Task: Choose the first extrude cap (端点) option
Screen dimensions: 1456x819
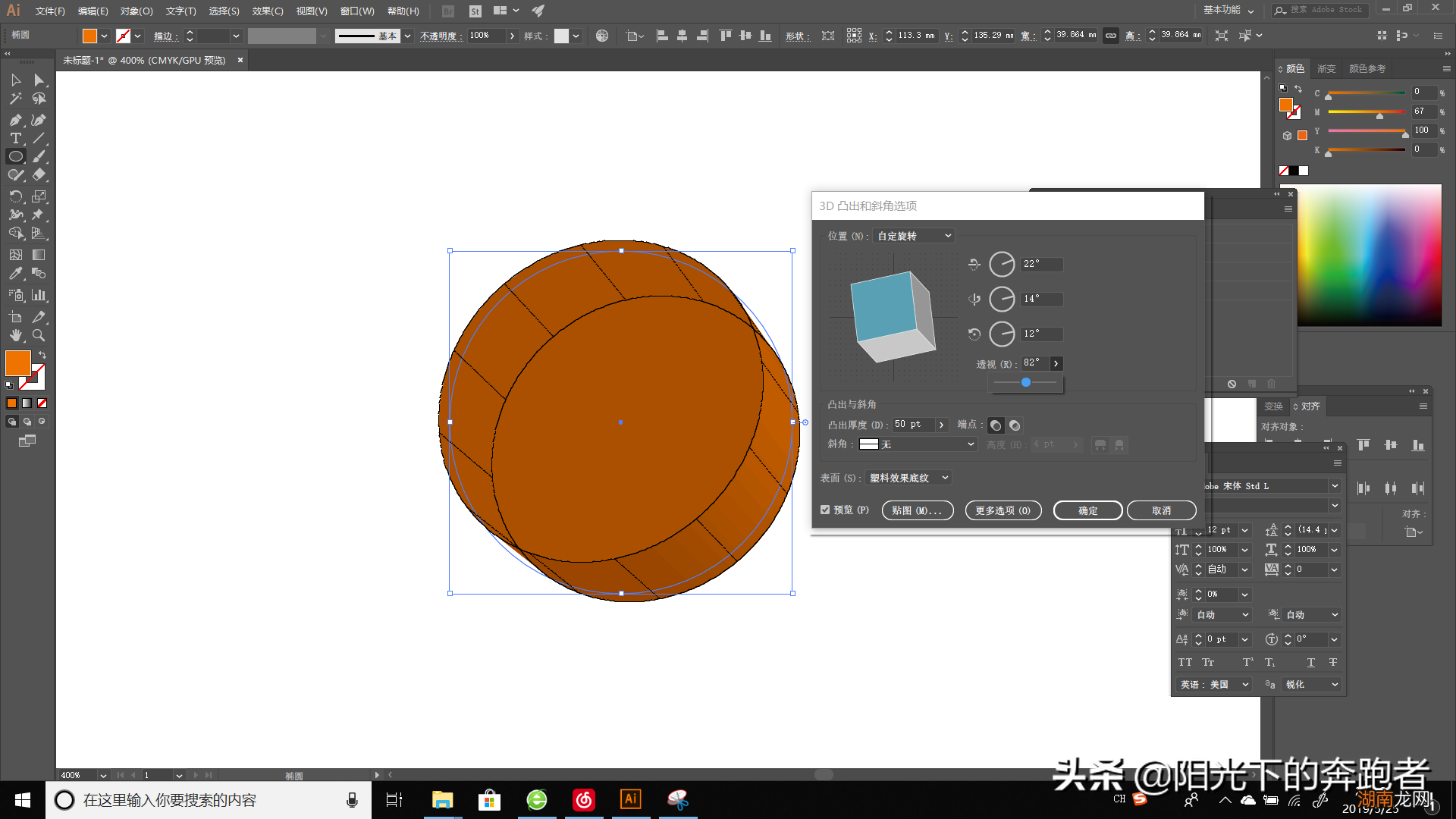Action: point(996,425)
